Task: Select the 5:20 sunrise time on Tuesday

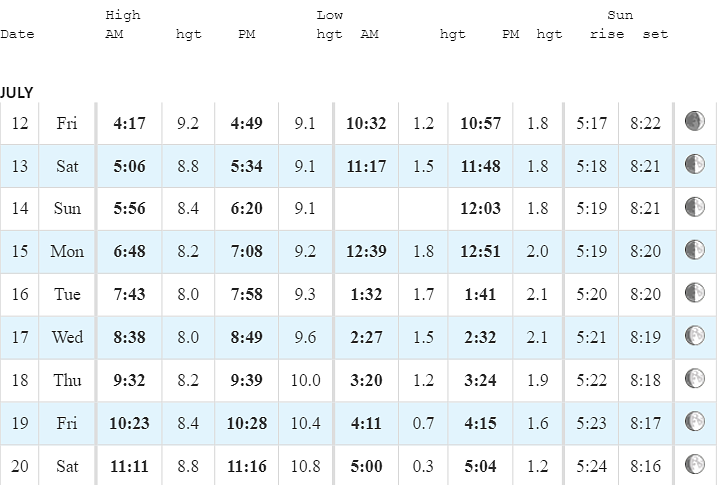Action: coord(591,294)
